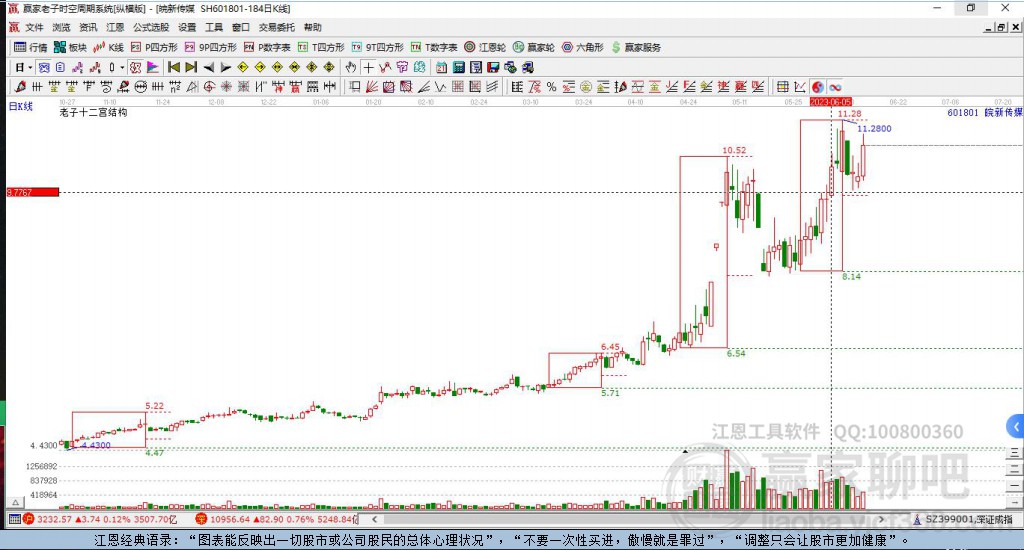The height and width of the screenshot is (550, 1024).
Task: Open the 江恩 menu
Action: tap(115, 27)
